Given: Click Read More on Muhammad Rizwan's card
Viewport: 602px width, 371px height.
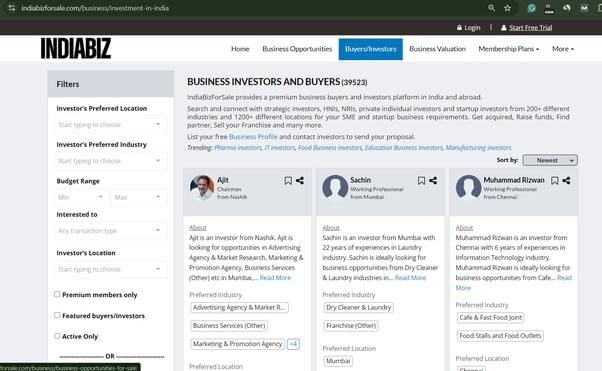Looking at the screenshot, I should [x=564, y=278].
